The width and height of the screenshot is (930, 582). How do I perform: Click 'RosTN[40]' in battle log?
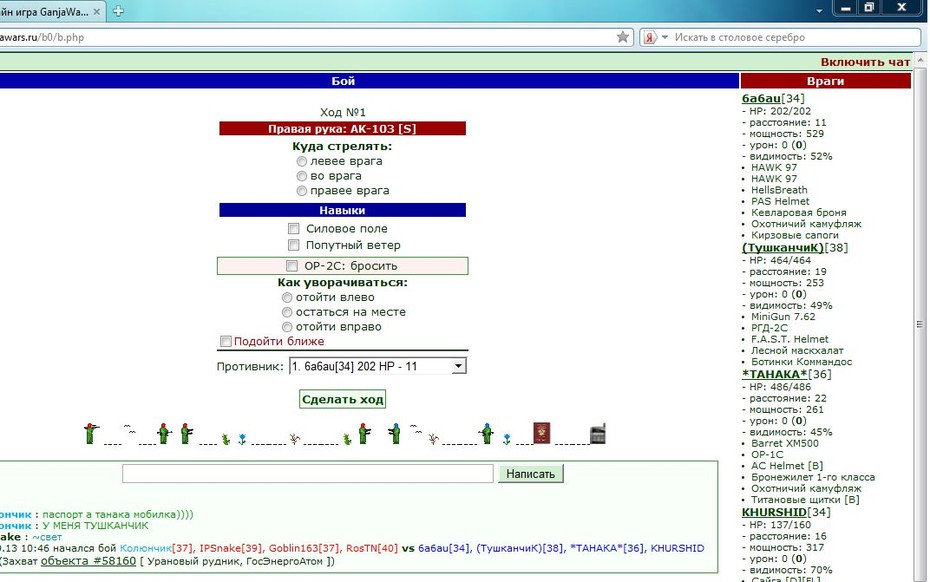[x=372, y=548]
